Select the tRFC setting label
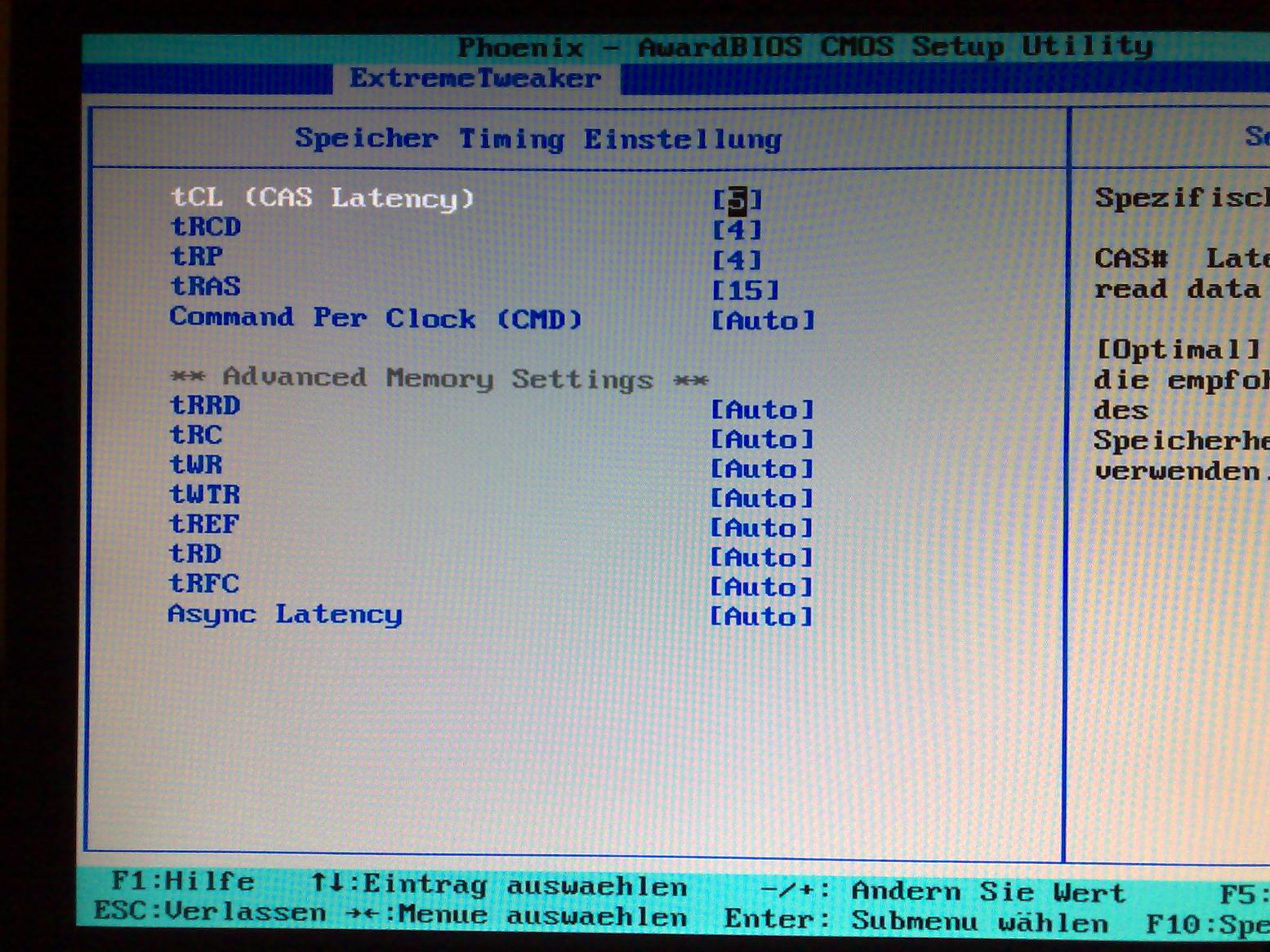The width and height of the screenshot is (1270, 952). click(x=204, y=584)
